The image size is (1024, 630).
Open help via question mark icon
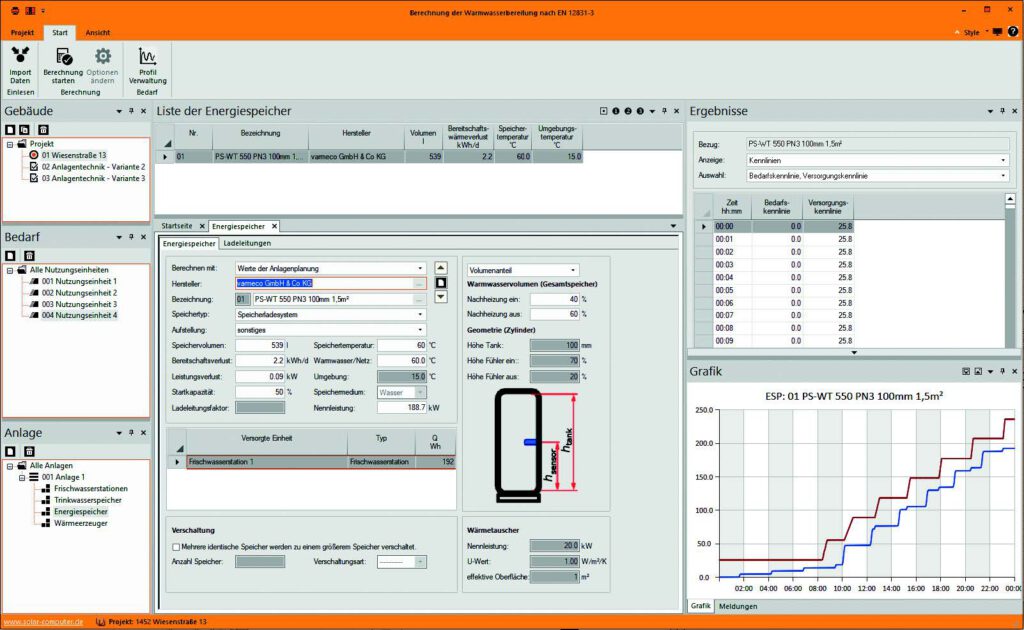click(1013, 31)
